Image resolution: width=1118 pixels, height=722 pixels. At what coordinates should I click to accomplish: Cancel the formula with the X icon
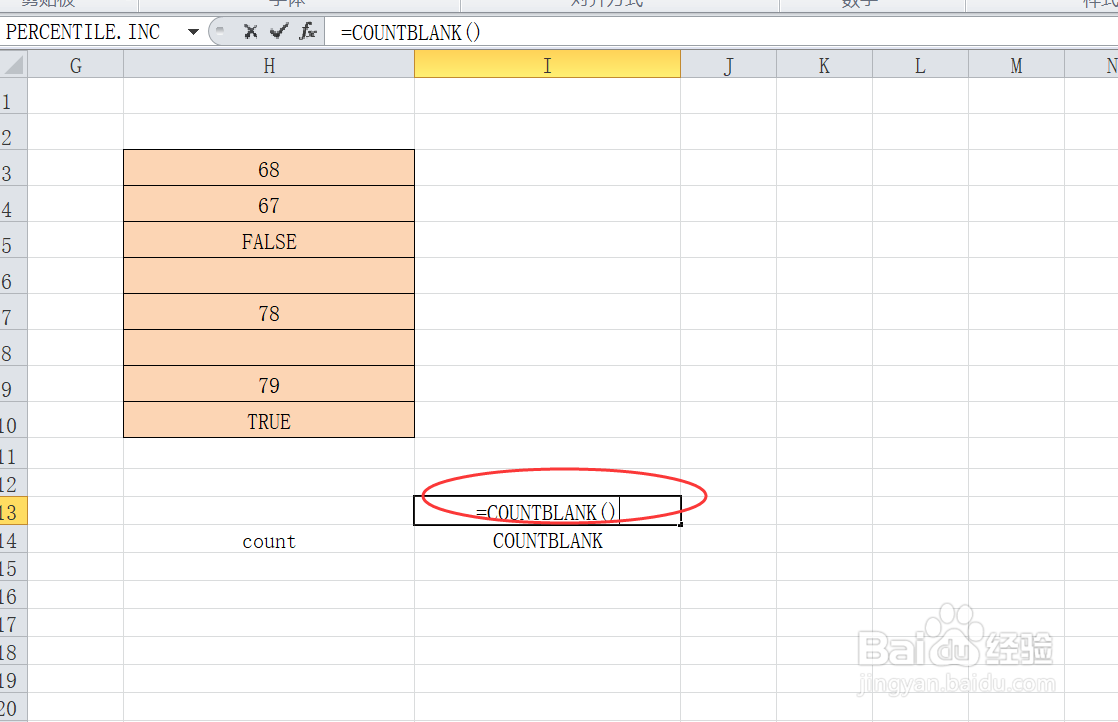(250, 31)
